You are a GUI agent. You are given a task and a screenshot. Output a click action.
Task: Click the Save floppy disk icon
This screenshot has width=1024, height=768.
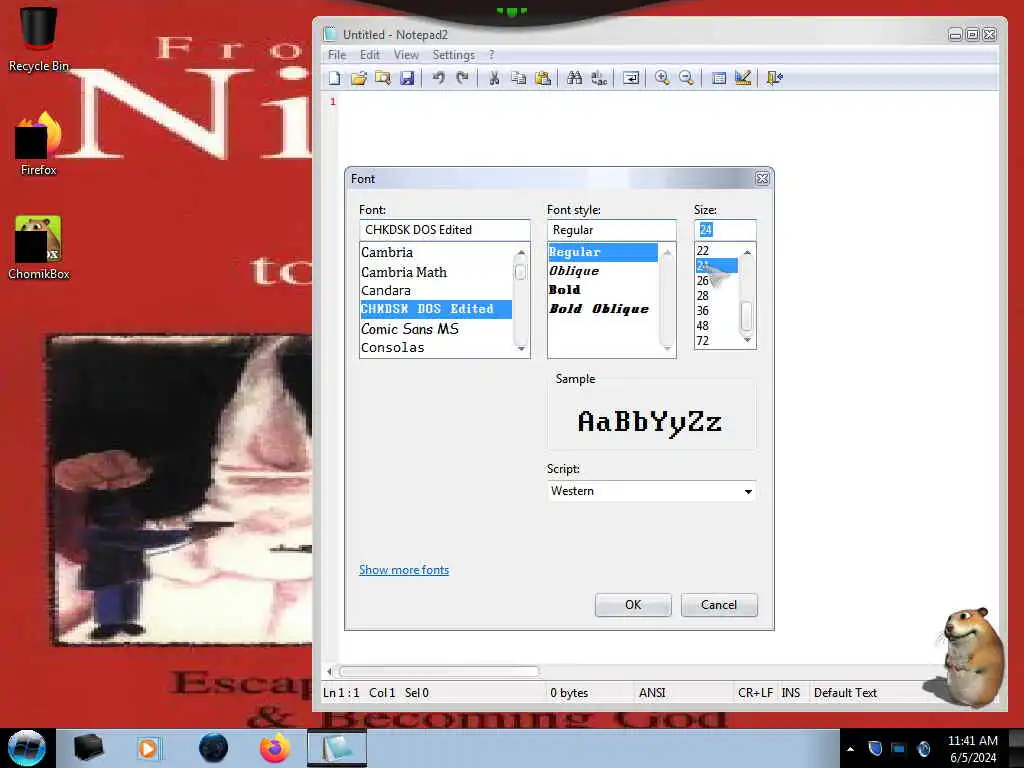click(407, 78)
